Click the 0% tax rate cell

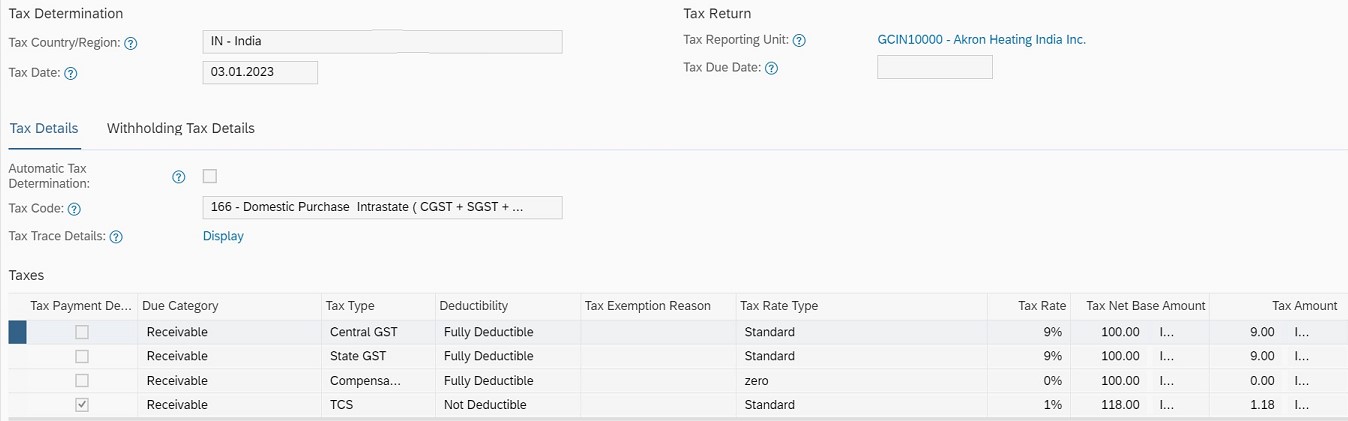(x=1030, y=381)
